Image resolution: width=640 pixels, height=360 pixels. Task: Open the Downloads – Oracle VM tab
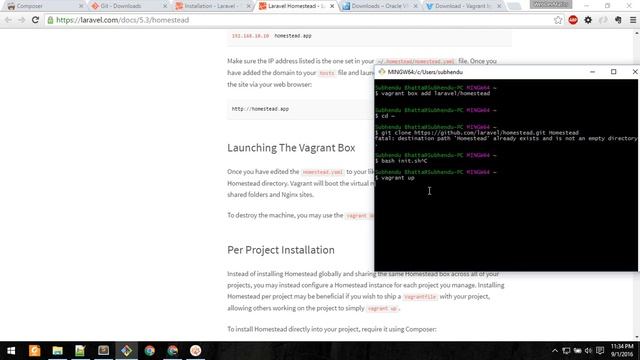[379, 6]
